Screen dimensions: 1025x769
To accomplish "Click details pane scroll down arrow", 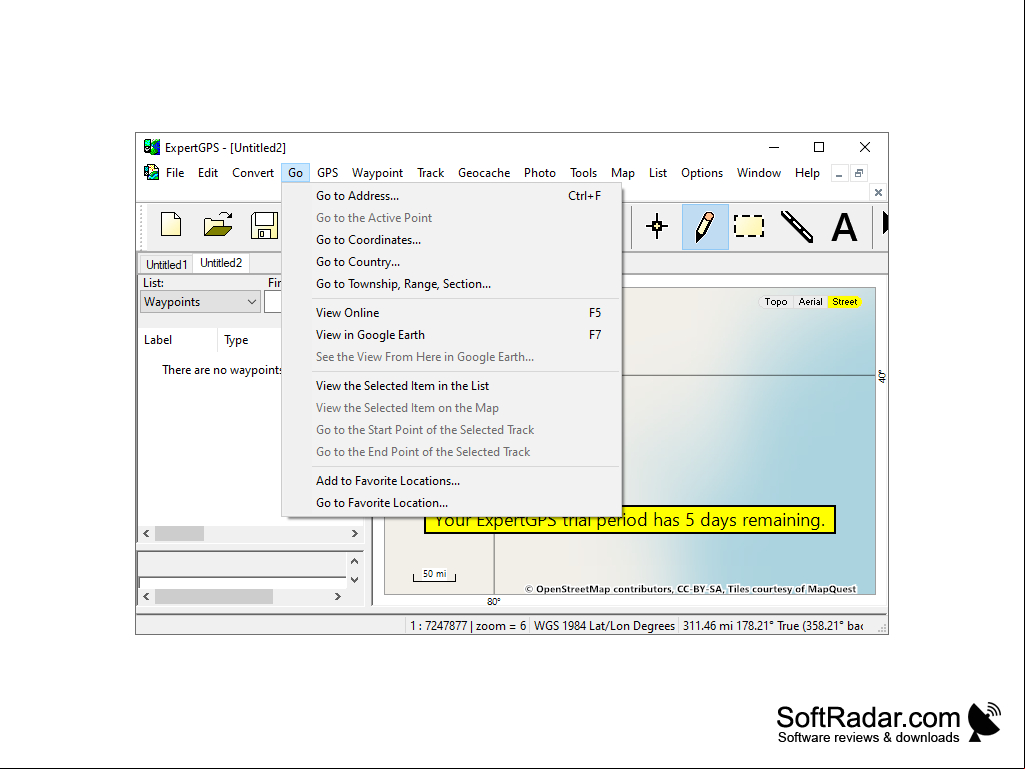I will [x=354, y=579].
